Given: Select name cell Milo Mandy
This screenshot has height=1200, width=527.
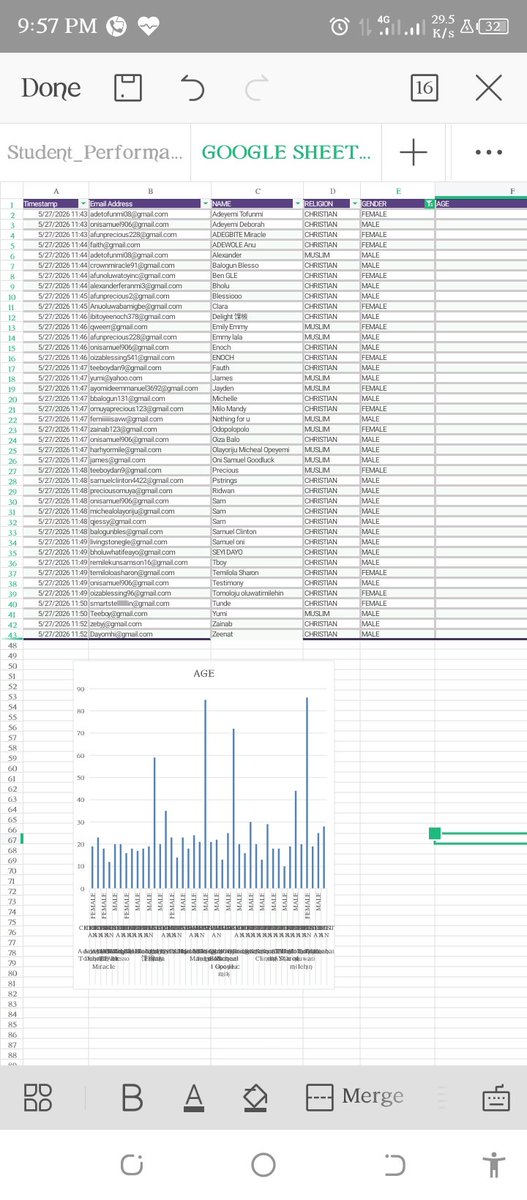Looking at the screenshot, I should (257, 409).
